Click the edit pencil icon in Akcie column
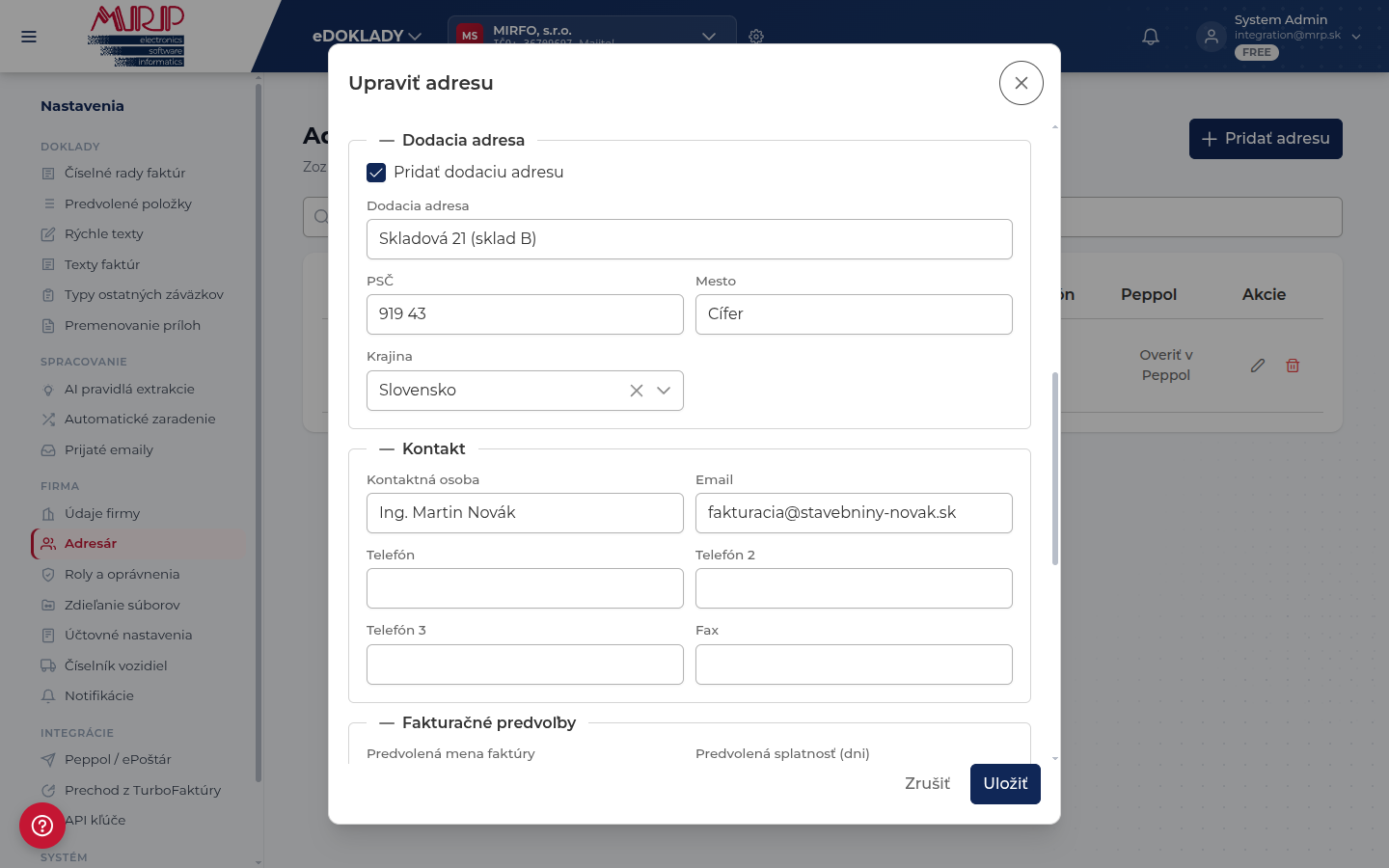The height and width of the screenshot is (868, 1389). click(1258, 366)
